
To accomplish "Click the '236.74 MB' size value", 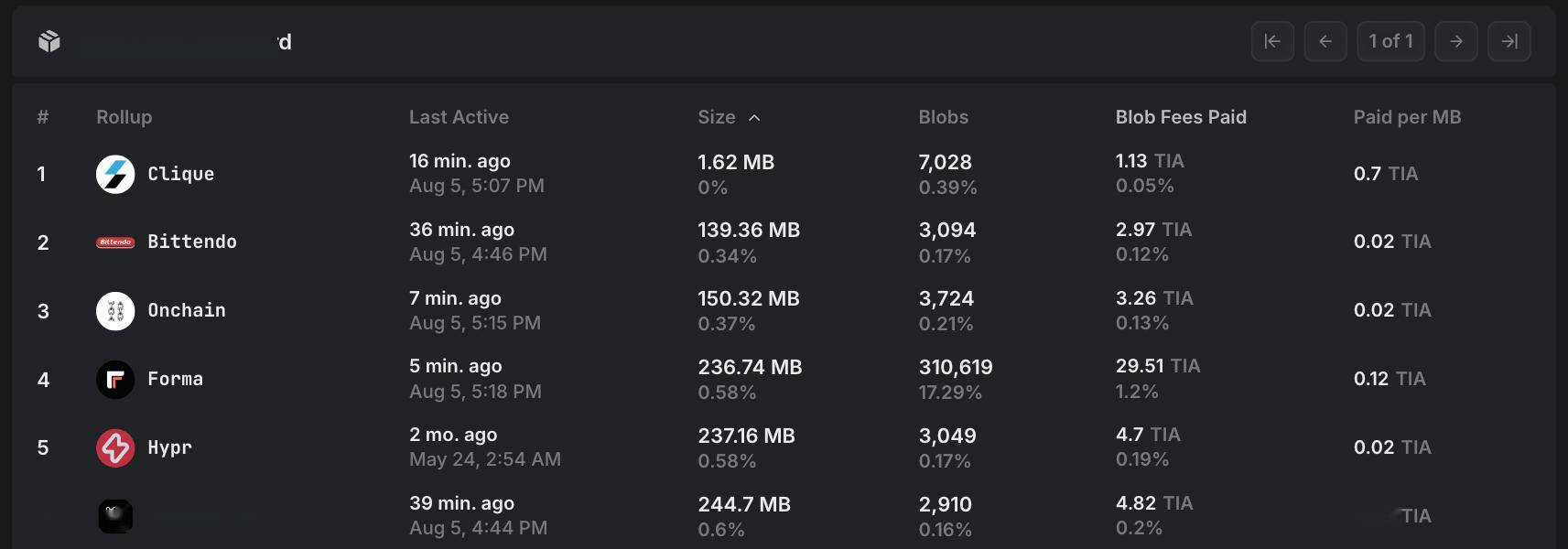I will [750, 367].
